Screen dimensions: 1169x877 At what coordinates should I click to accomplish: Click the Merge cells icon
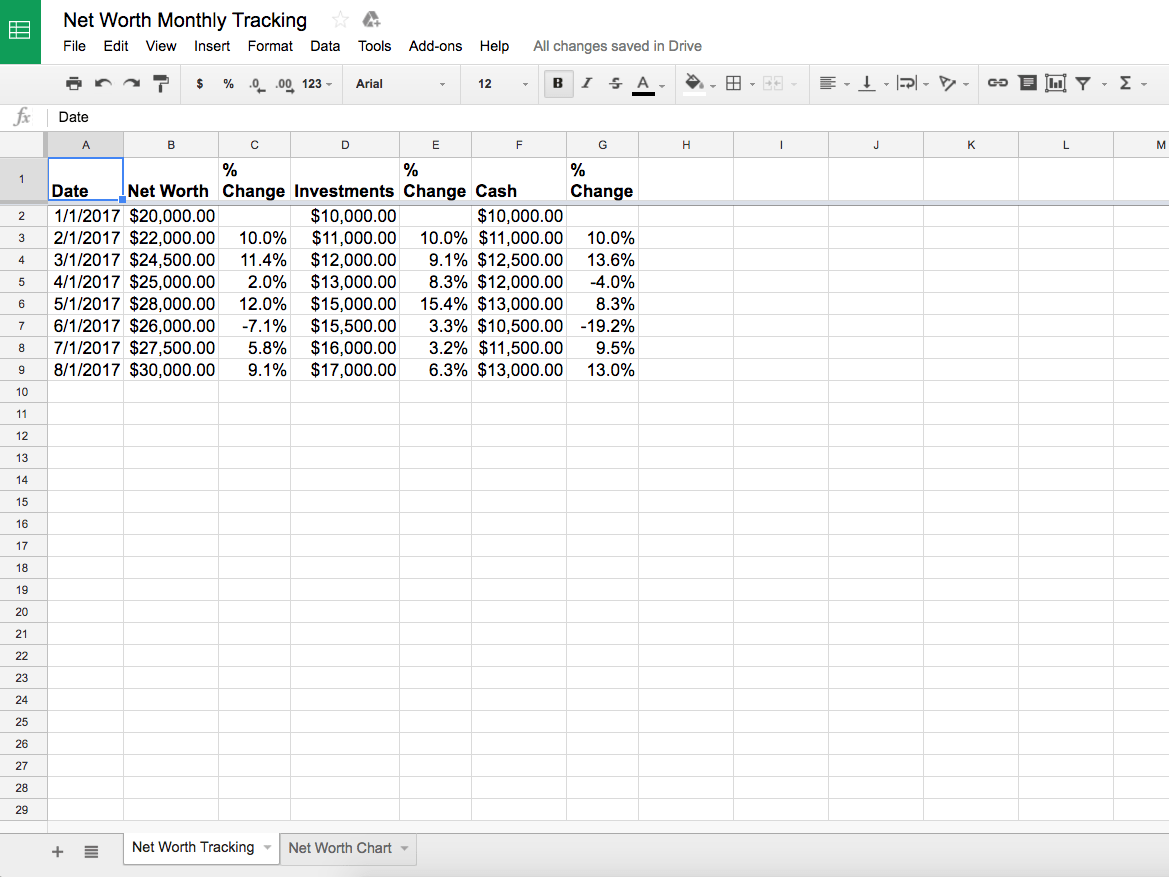(x=773, y=84)
